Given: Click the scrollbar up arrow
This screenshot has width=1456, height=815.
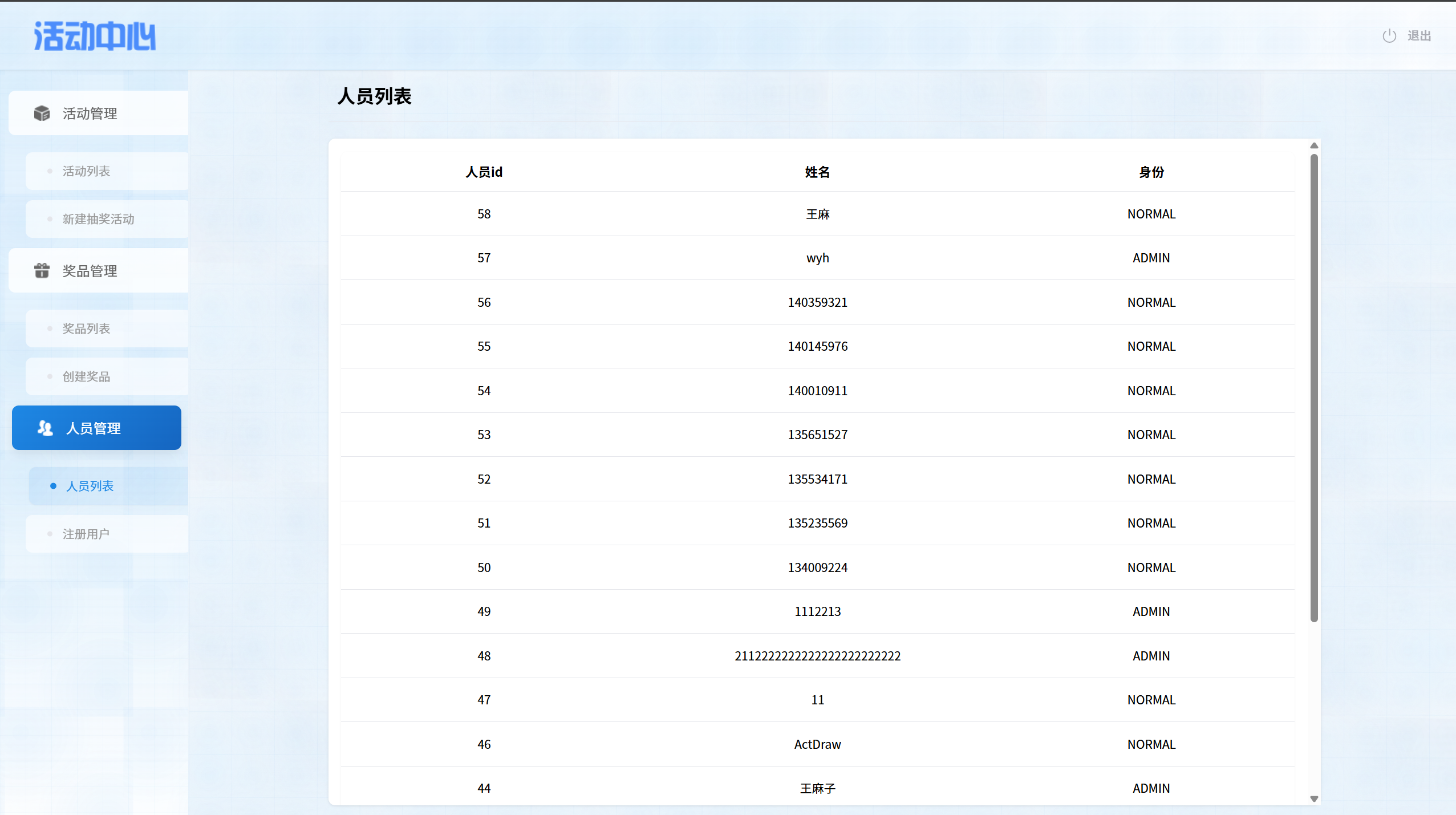Looking at the screenshot, I should click(x=1313, y=146).
